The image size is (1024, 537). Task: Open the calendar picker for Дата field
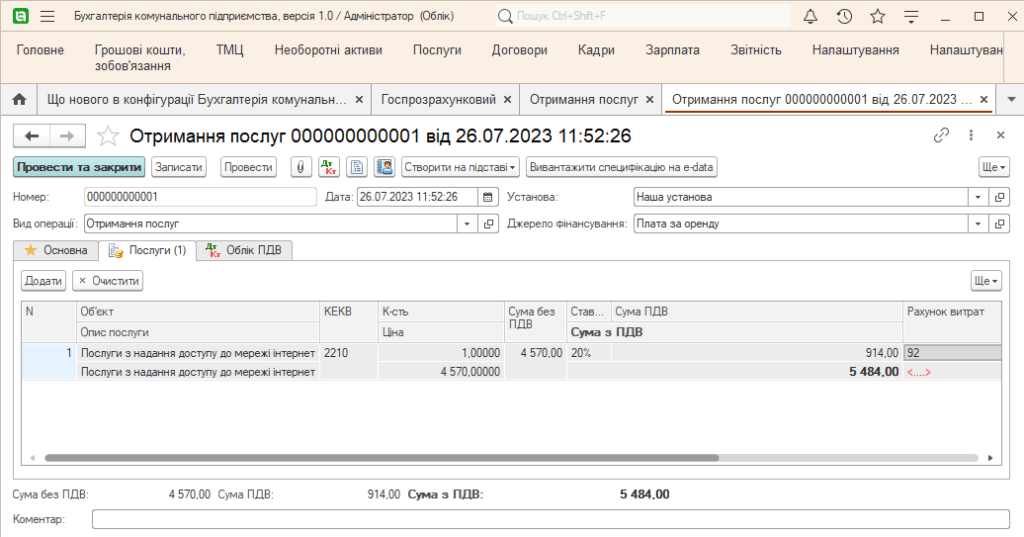coord(488,197)
